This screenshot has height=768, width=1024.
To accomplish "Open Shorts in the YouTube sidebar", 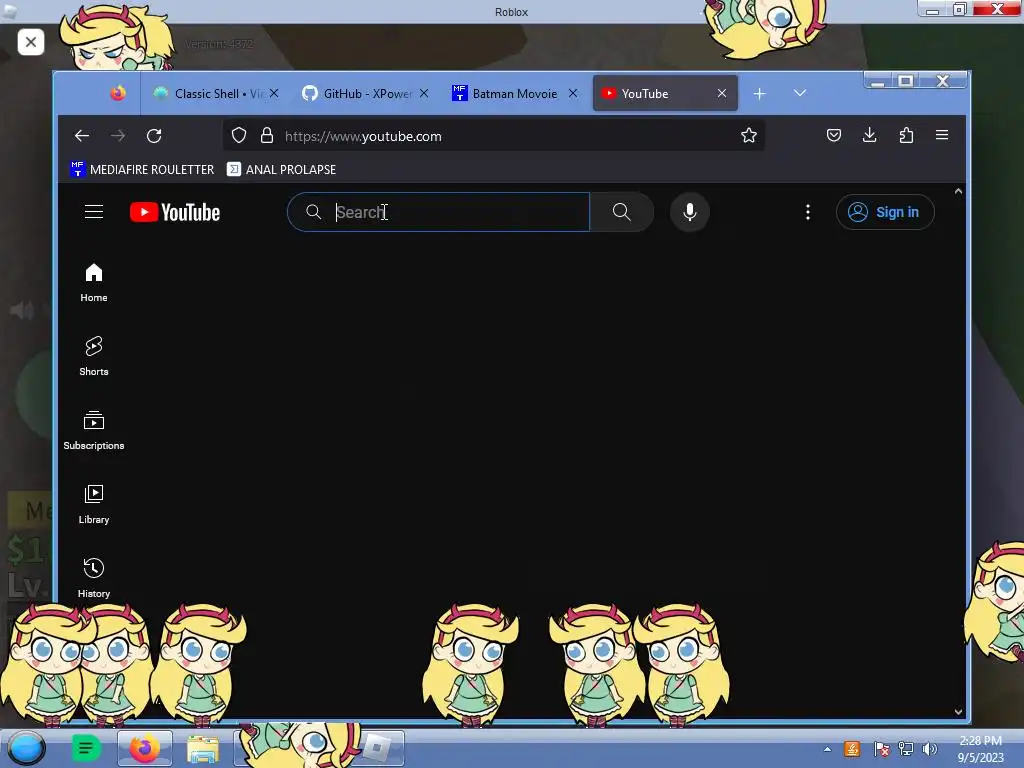I will coord(94,356).
